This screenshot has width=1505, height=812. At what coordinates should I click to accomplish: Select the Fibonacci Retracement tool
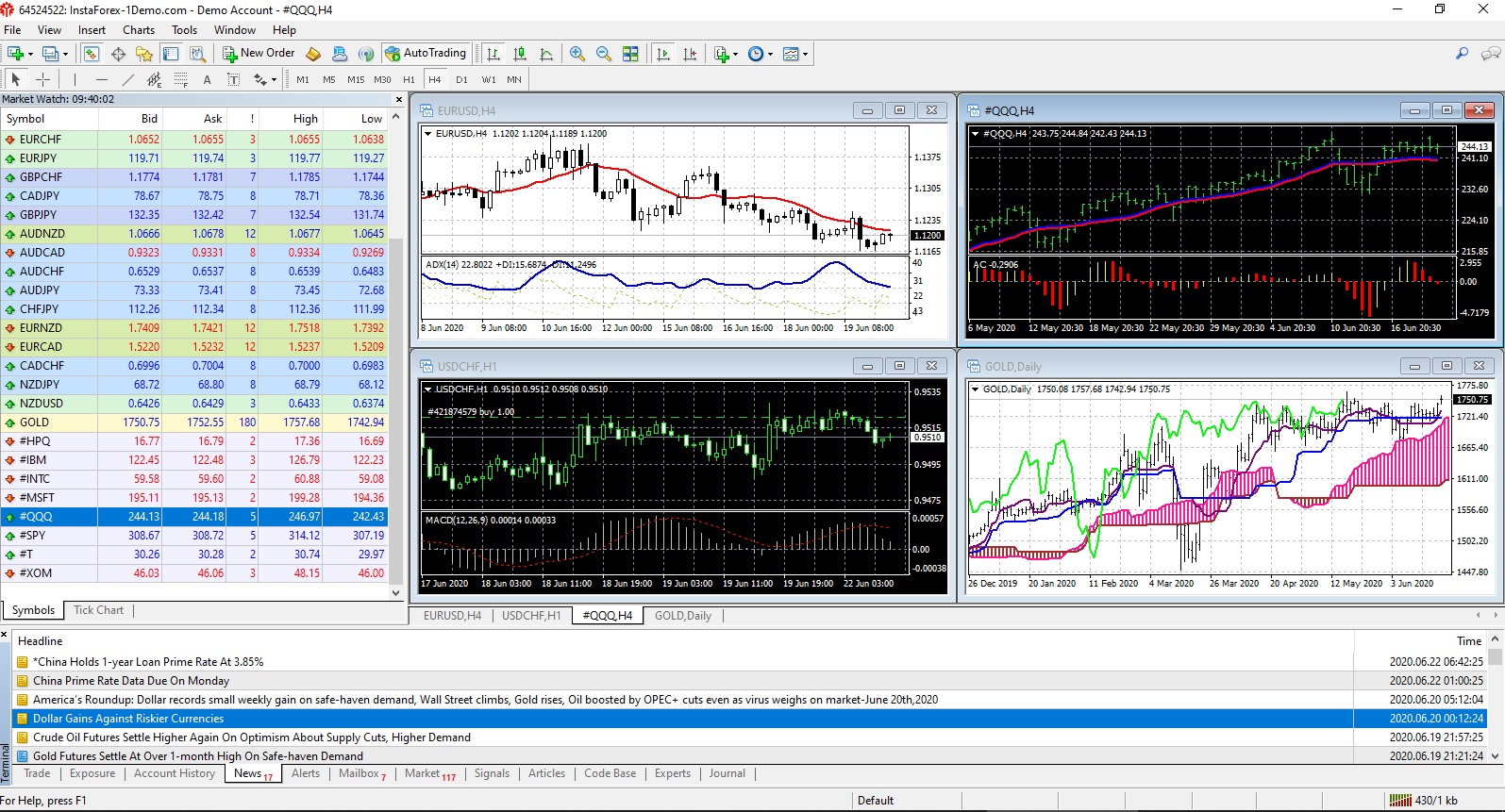click(180, 79)
